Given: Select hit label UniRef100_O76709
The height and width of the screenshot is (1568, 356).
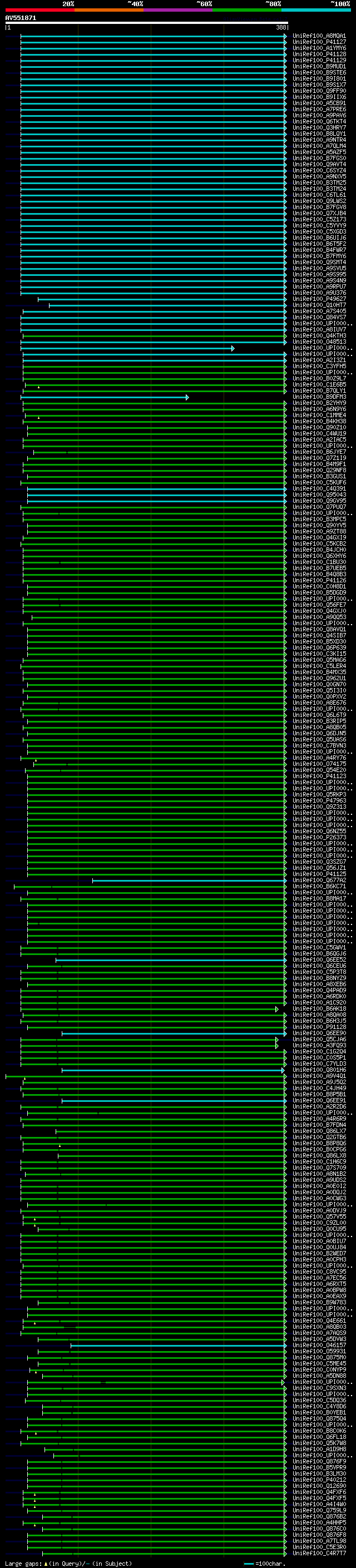Looking at the screenshot, I should pos(319,1167).
